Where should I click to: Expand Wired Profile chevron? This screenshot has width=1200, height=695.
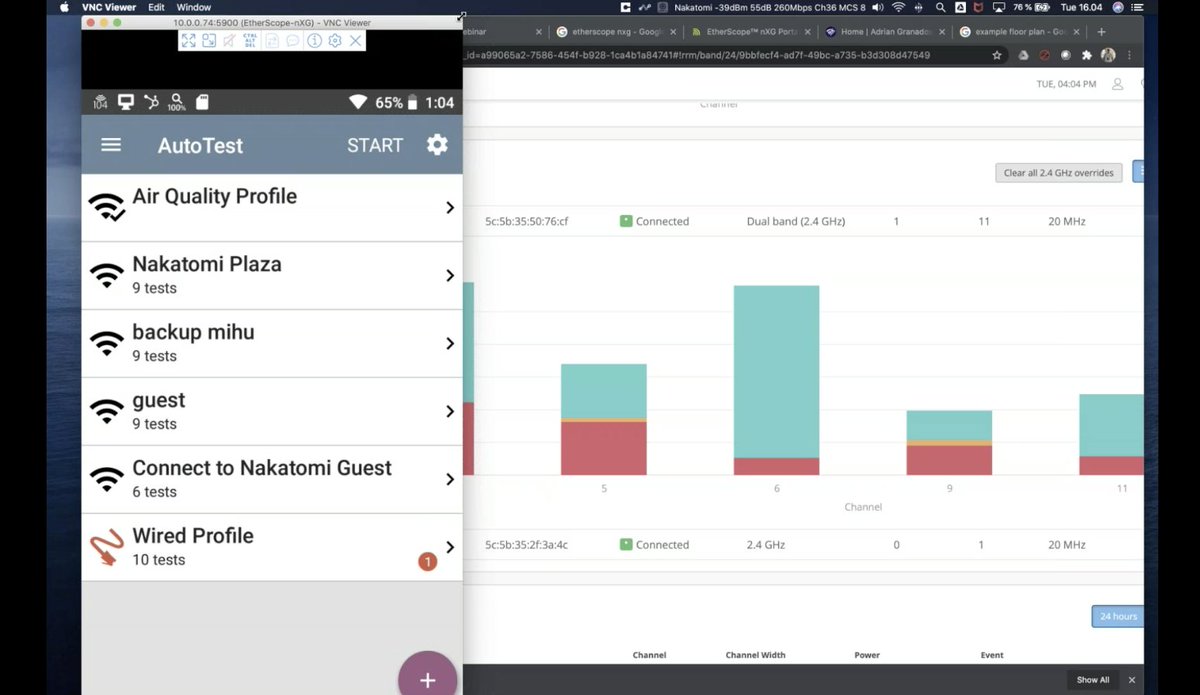pyautogui.click(x=450, y=547)
